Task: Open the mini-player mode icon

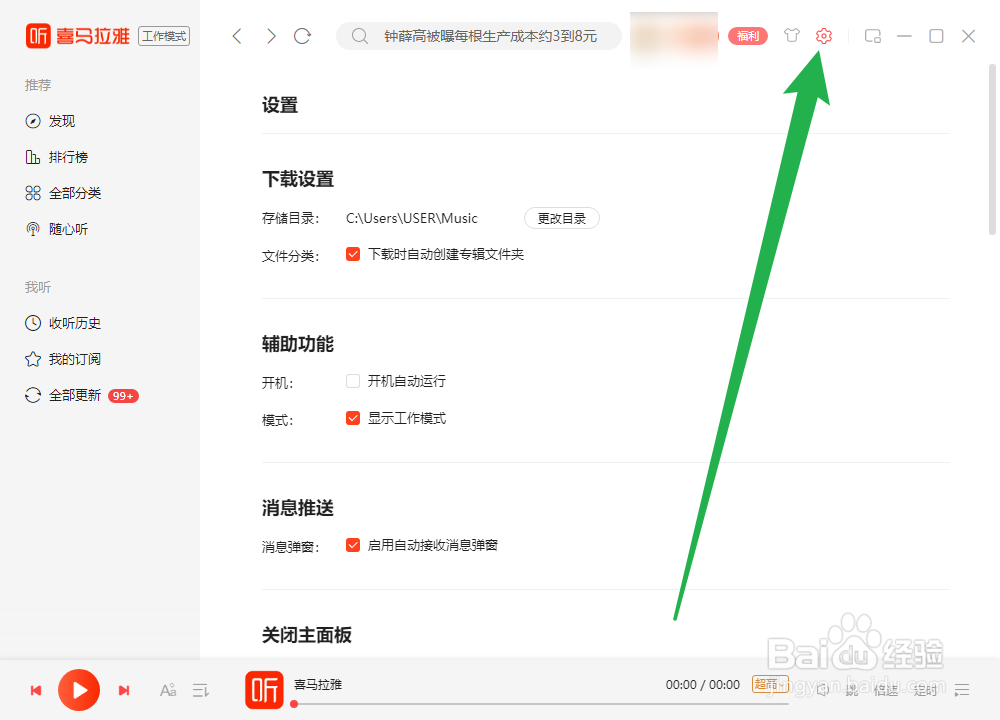Action: [872, 36]
